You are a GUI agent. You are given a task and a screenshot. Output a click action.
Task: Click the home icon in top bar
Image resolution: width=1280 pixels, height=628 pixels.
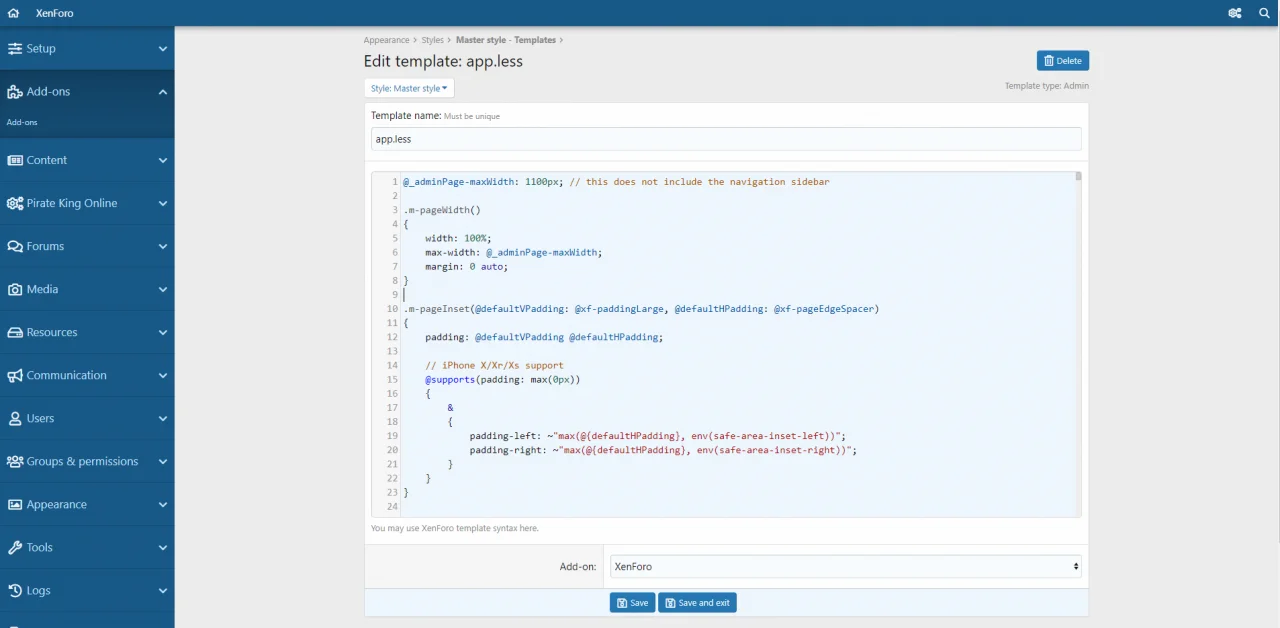[x=14, y=13]
